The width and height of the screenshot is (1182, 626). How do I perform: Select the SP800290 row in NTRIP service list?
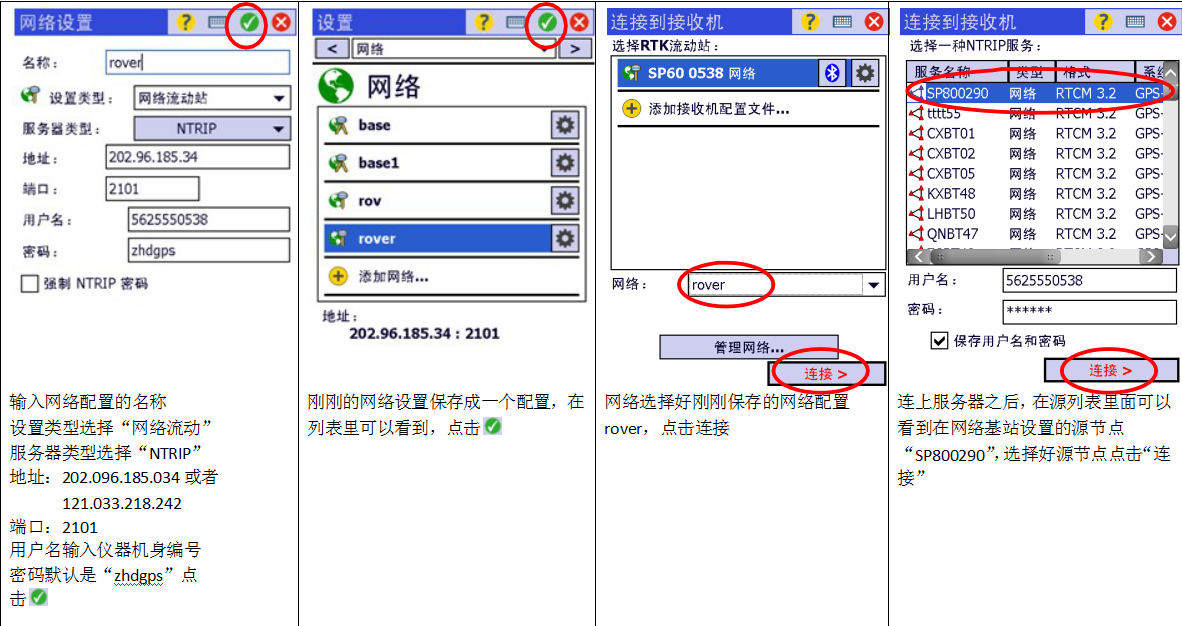pos(1036,94)
